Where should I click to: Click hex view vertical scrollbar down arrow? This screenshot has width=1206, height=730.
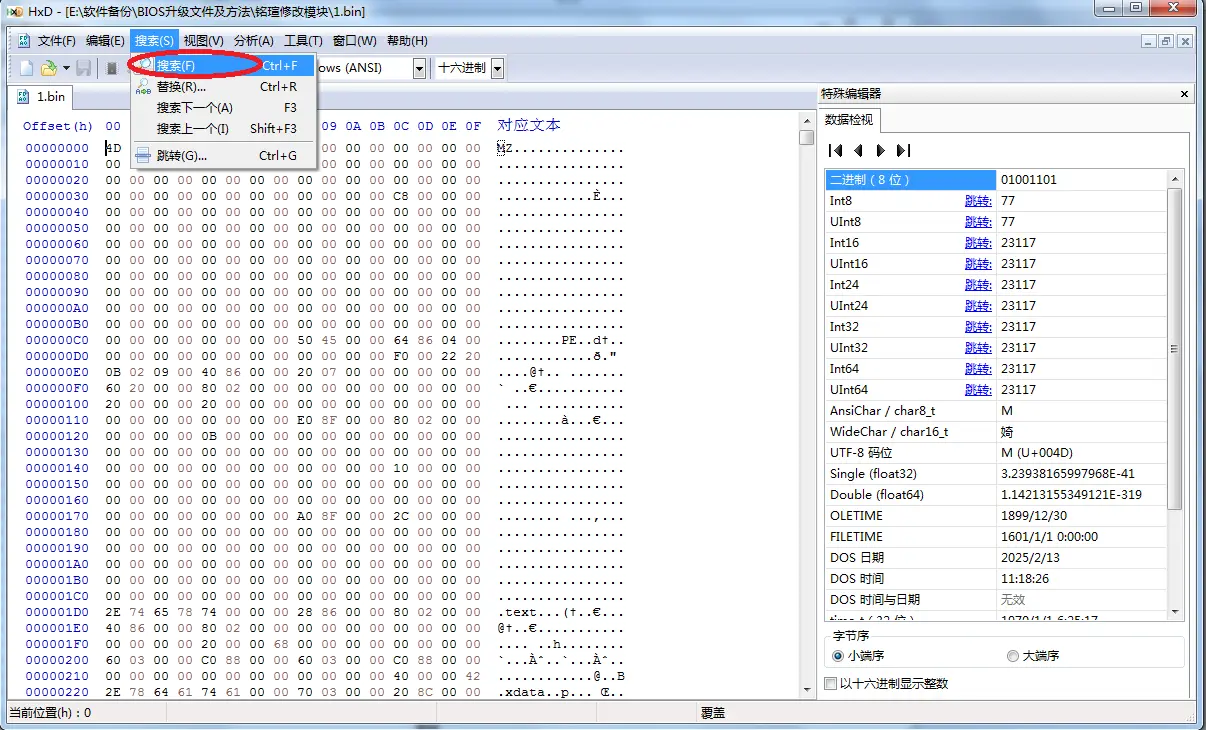(807, 690)
